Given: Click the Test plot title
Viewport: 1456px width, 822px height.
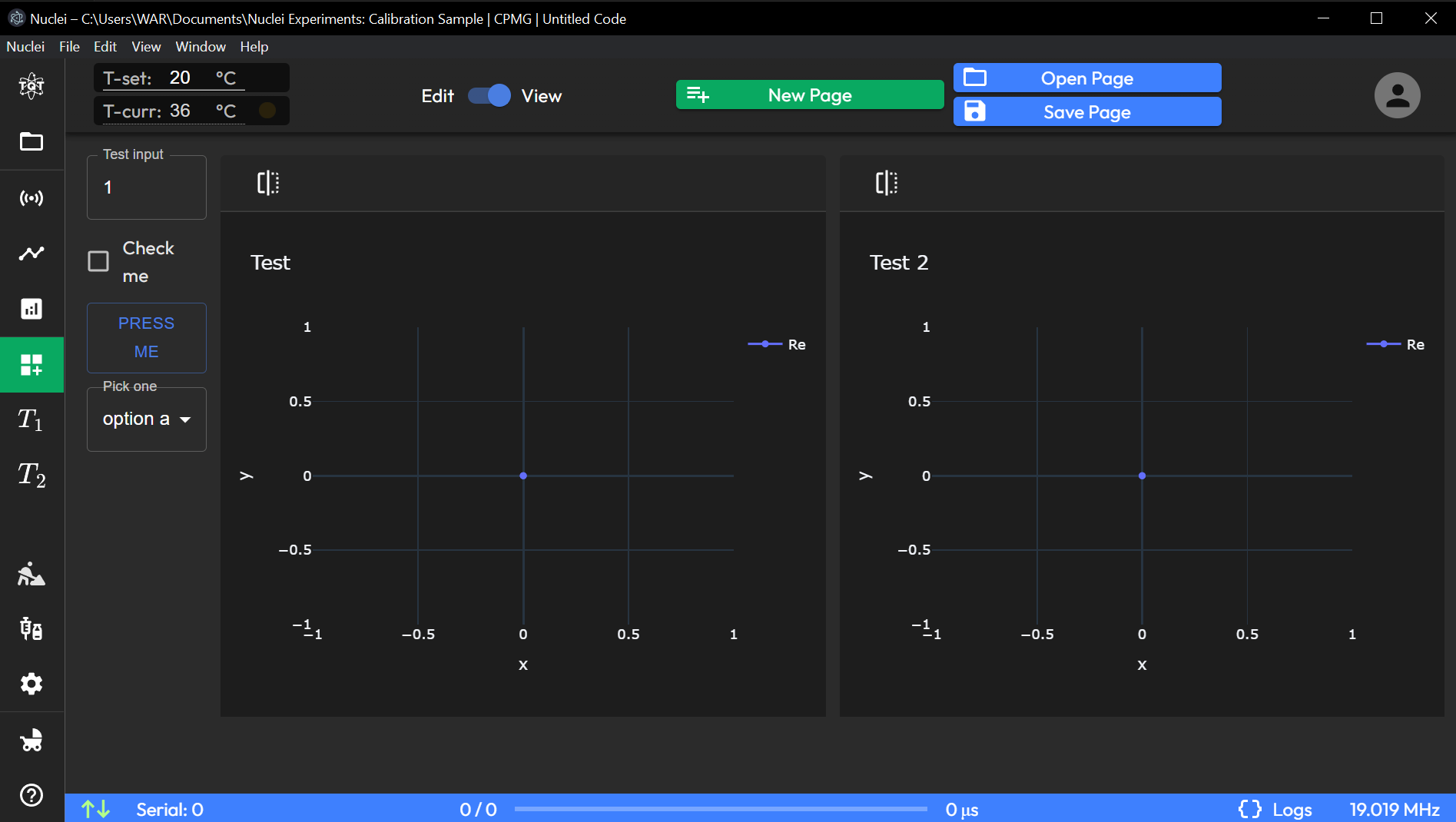Looking at the screenshot, I should (270, 263).
